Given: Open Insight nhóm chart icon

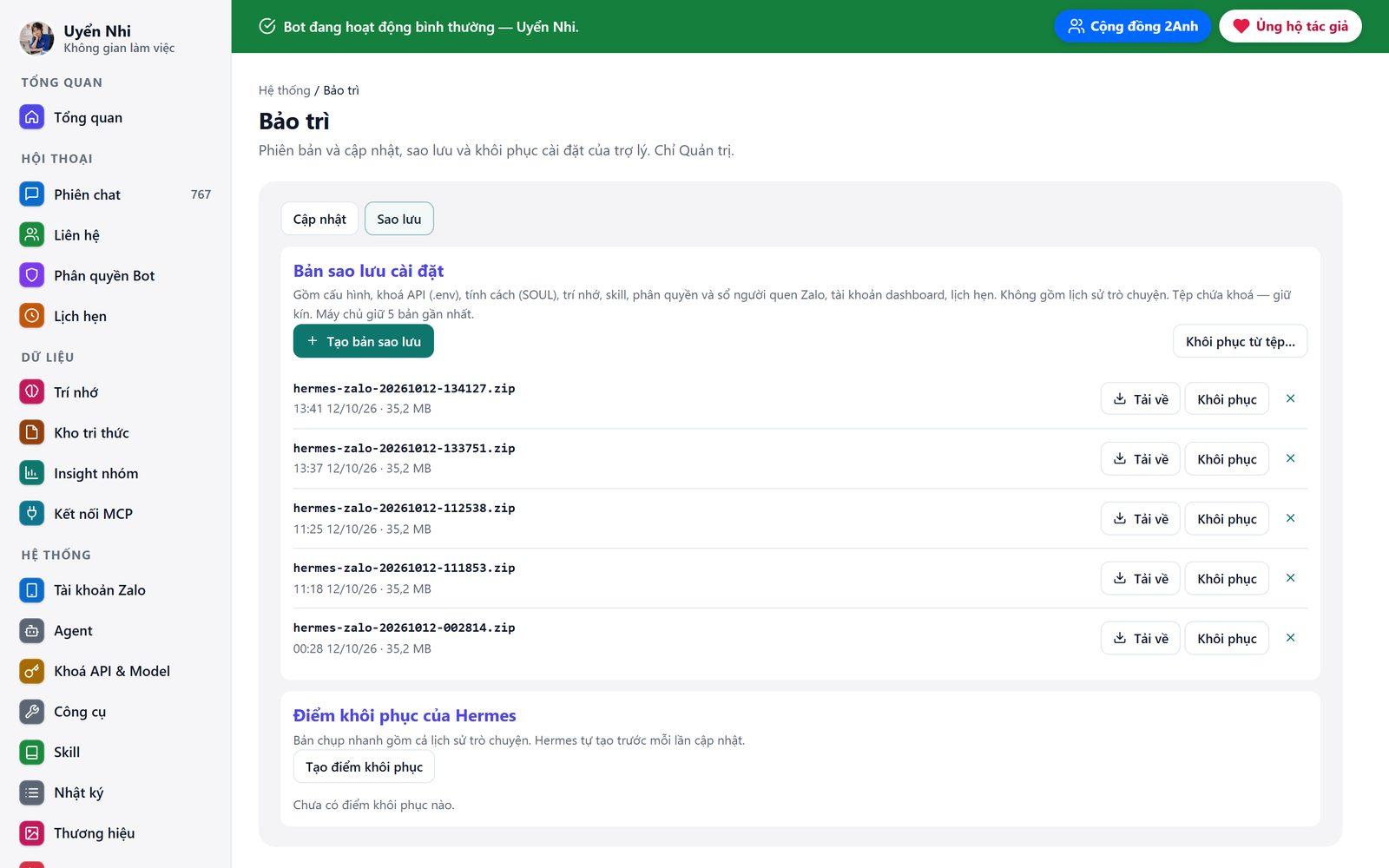Looking at the screenshot, I should (x=32, y=473).
